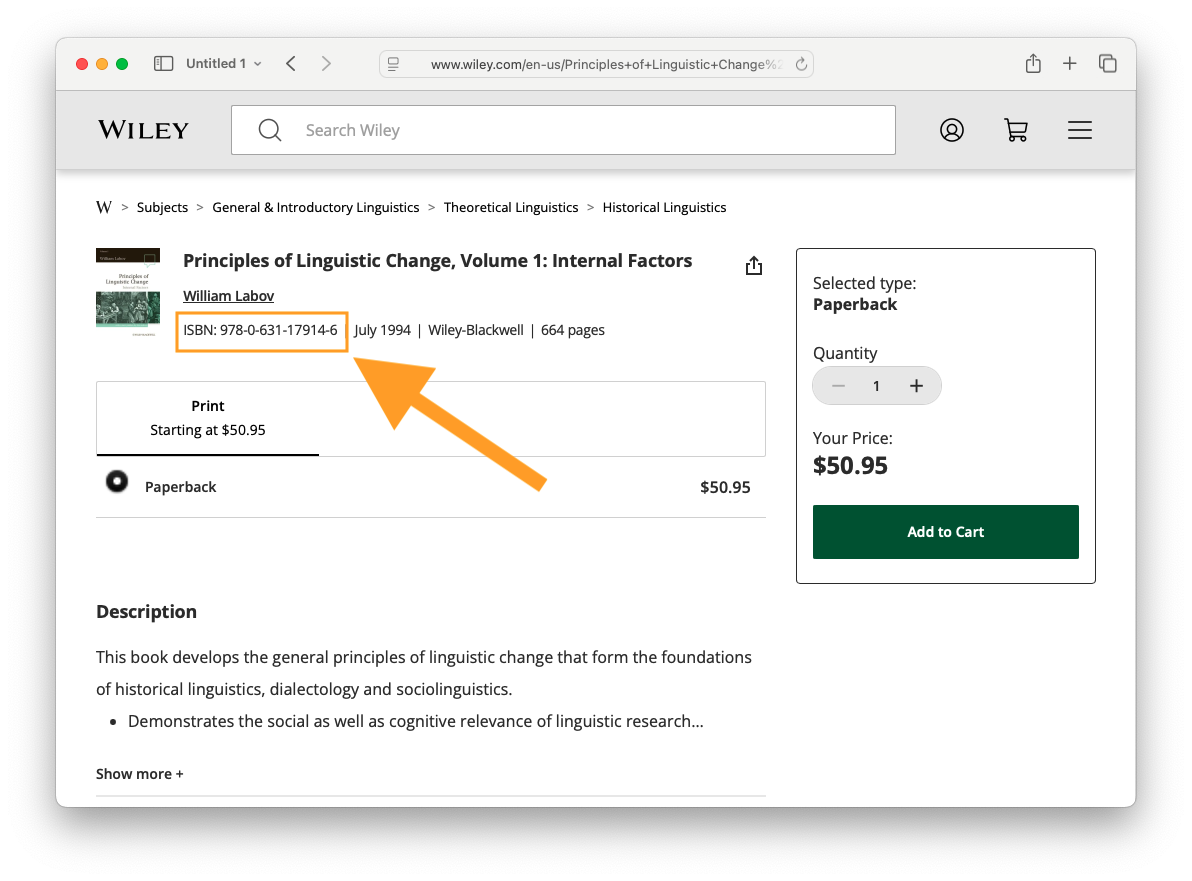The width and height of the screenshot is (1192, 881).
Task: Open the shopping cart icon
Action: [1016, 130]
